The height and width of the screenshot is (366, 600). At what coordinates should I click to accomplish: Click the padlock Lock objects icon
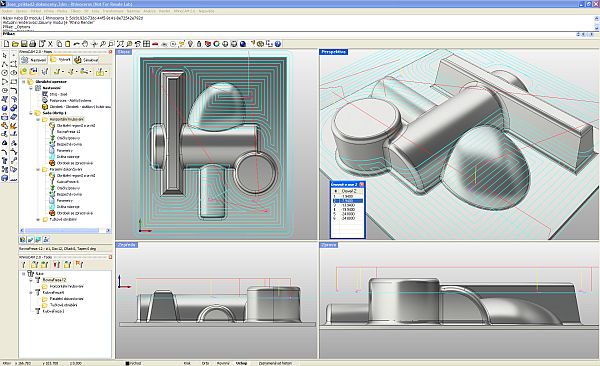199,44
